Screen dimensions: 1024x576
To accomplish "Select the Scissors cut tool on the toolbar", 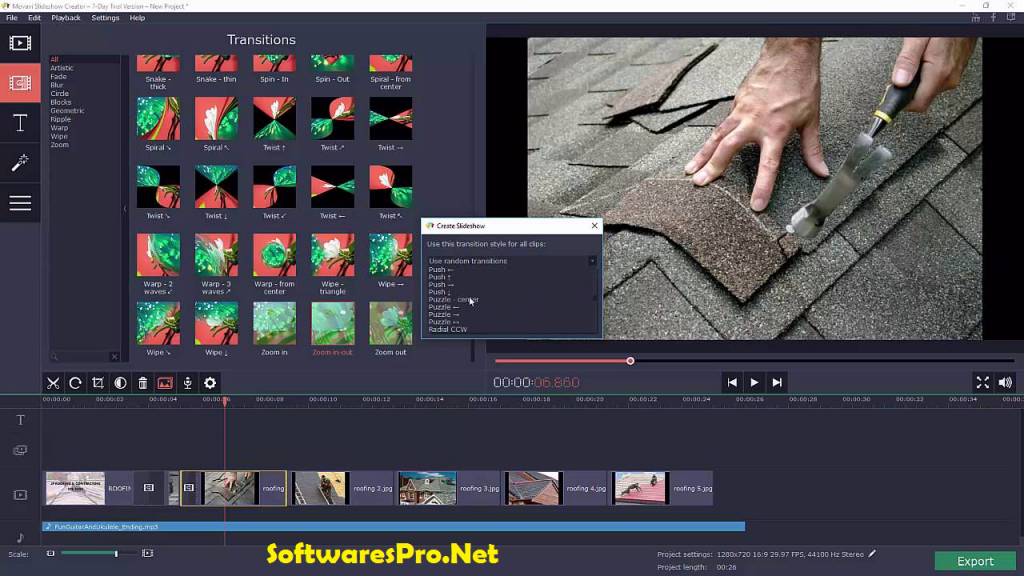I will [52, 383].
